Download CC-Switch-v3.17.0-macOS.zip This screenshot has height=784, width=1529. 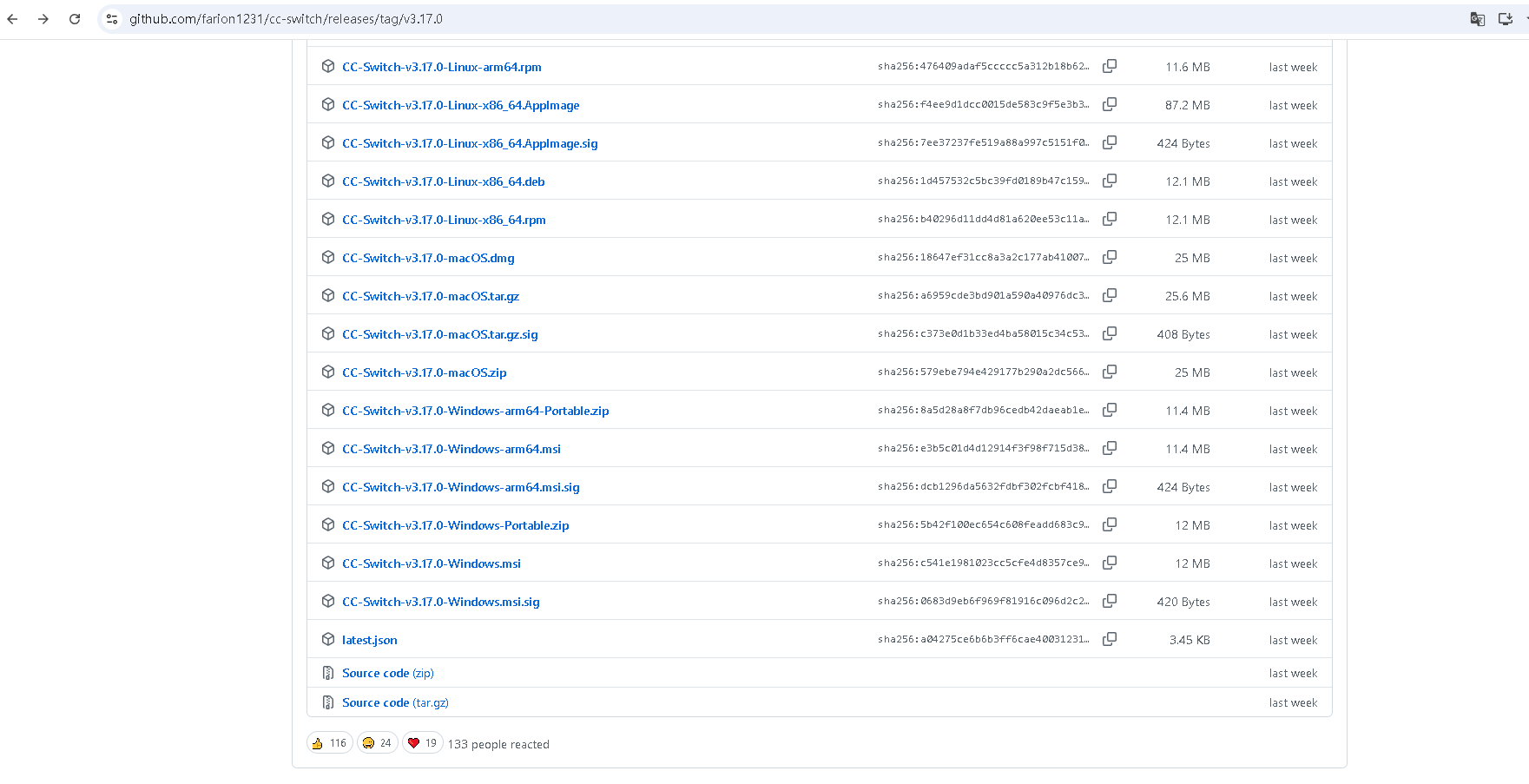424,372
